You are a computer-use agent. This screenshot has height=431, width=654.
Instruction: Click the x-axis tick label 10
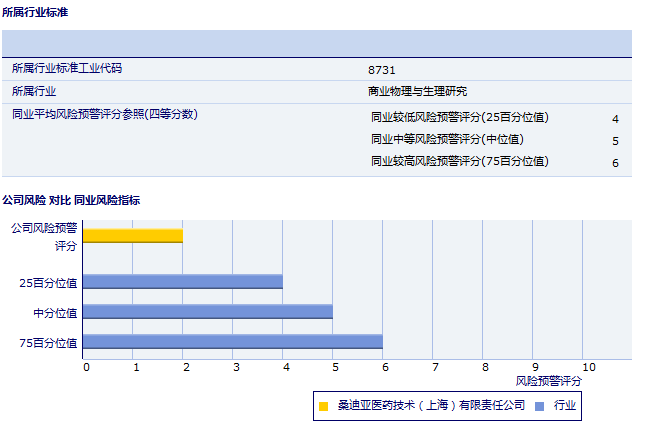click(589, 367)
